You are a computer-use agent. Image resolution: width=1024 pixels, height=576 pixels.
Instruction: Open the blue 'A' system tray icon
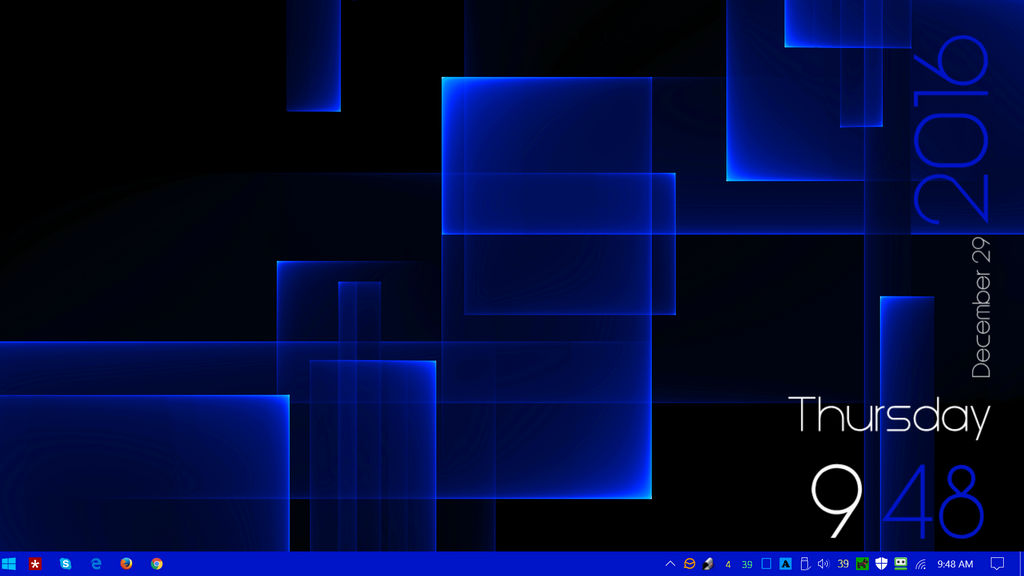[784, 563]
